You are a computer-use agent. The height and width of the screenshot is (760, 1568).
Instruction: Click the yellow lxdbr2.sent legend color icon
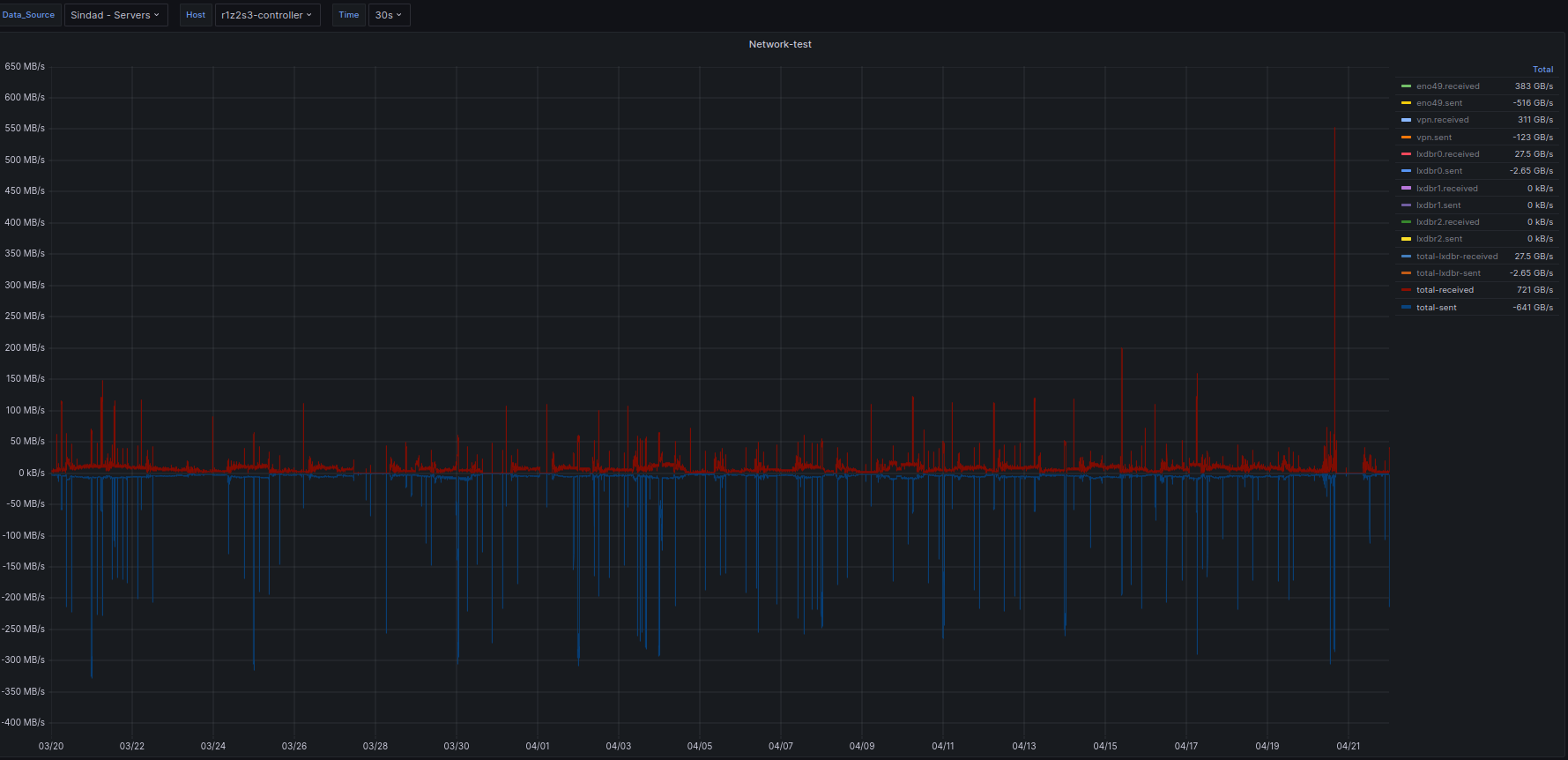[x=1406, y=239]
